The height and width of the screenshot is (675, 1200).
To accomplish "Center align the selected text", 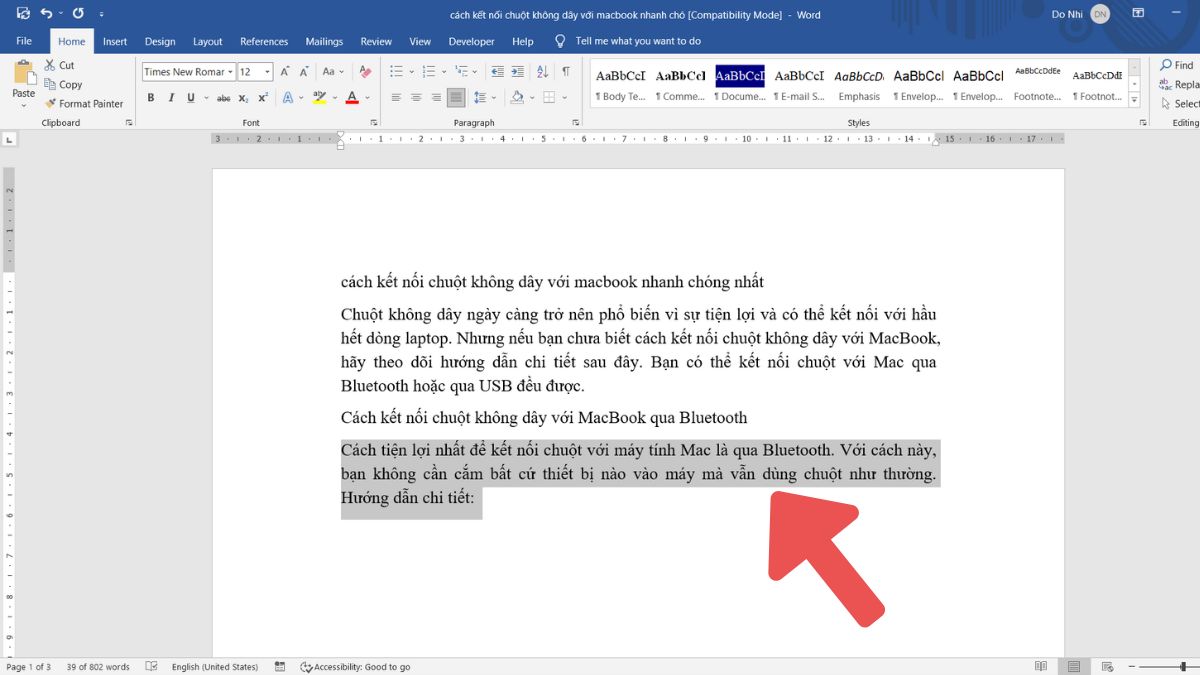I will (416, 98).
